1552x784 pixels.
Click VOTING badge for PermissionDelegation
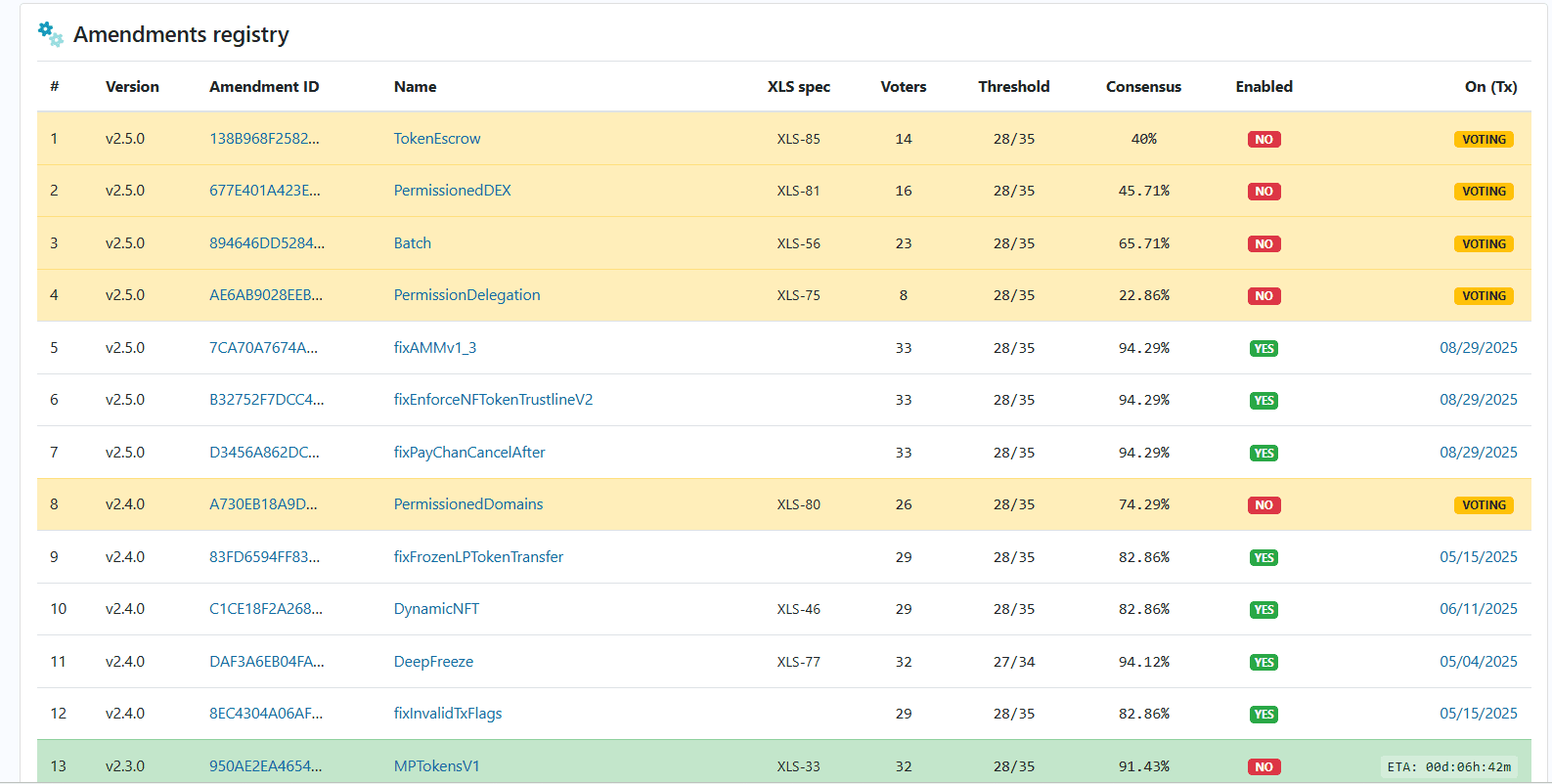pyautogui.click(x=1483, y=296)
